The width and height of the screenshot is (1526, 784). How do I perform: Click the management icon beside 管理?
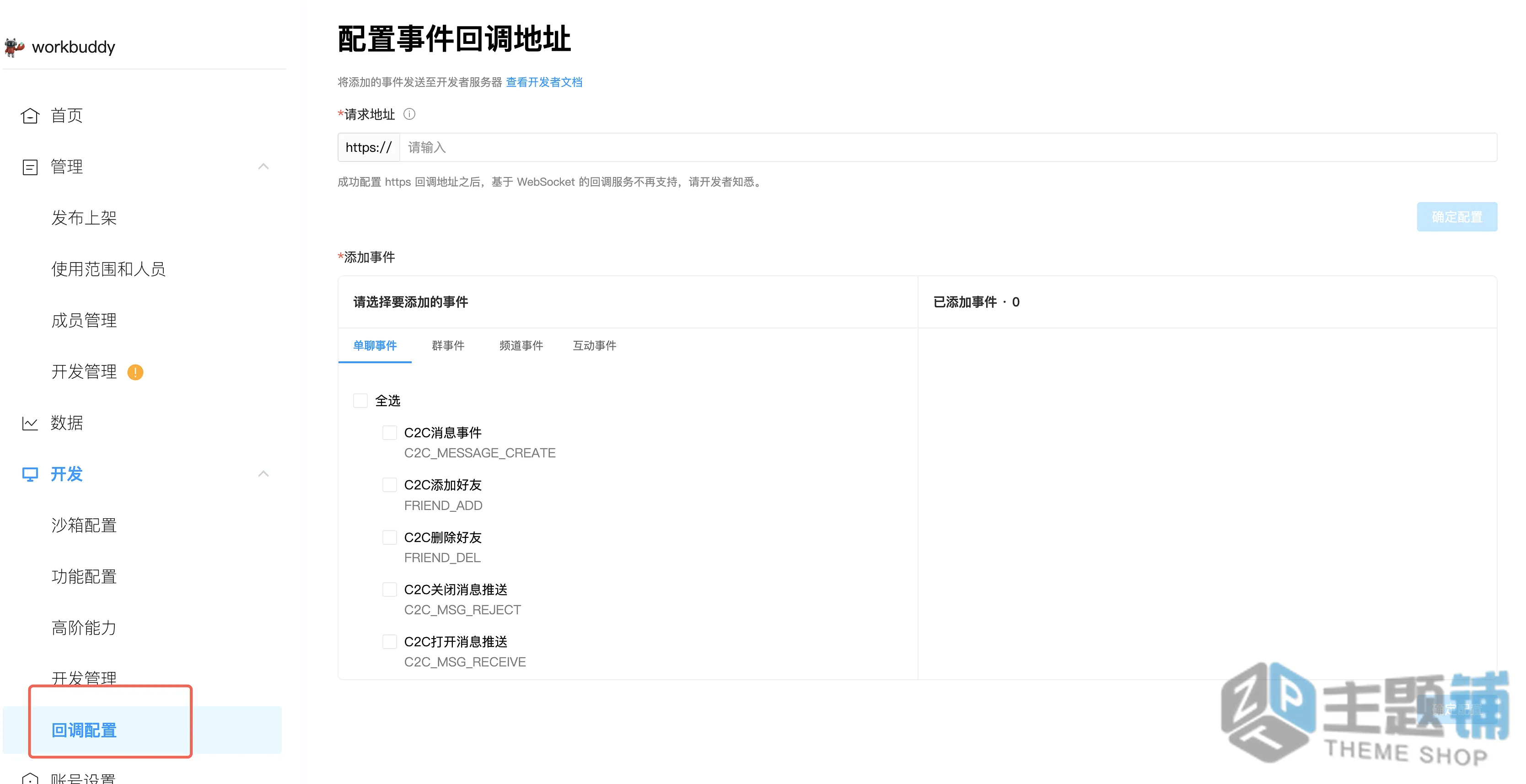[30, 167]
